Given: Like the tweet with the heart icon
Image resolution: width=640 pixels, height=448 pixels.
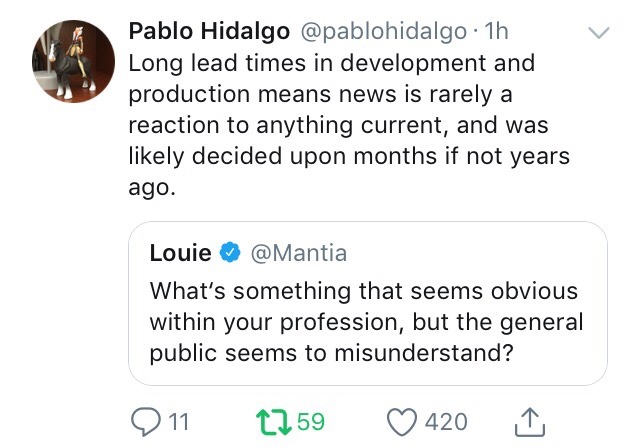Looking at the screenshot, I should point(402,421).
